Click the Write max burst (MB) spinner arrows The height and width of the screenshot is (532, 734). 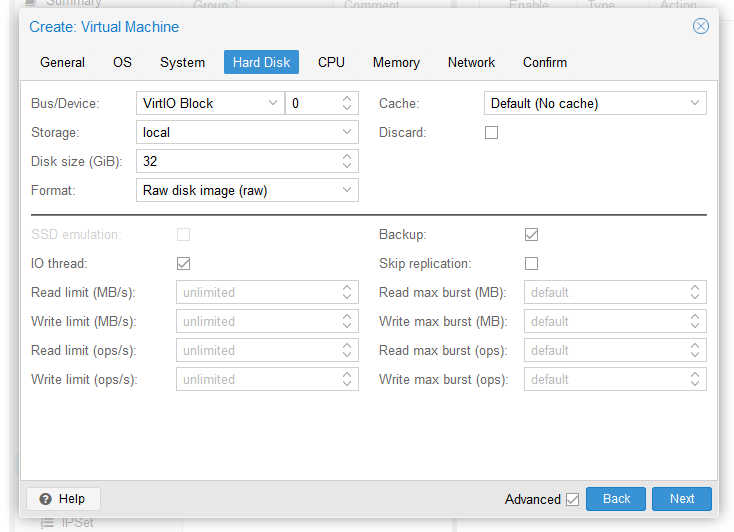(x=695, y=322)
